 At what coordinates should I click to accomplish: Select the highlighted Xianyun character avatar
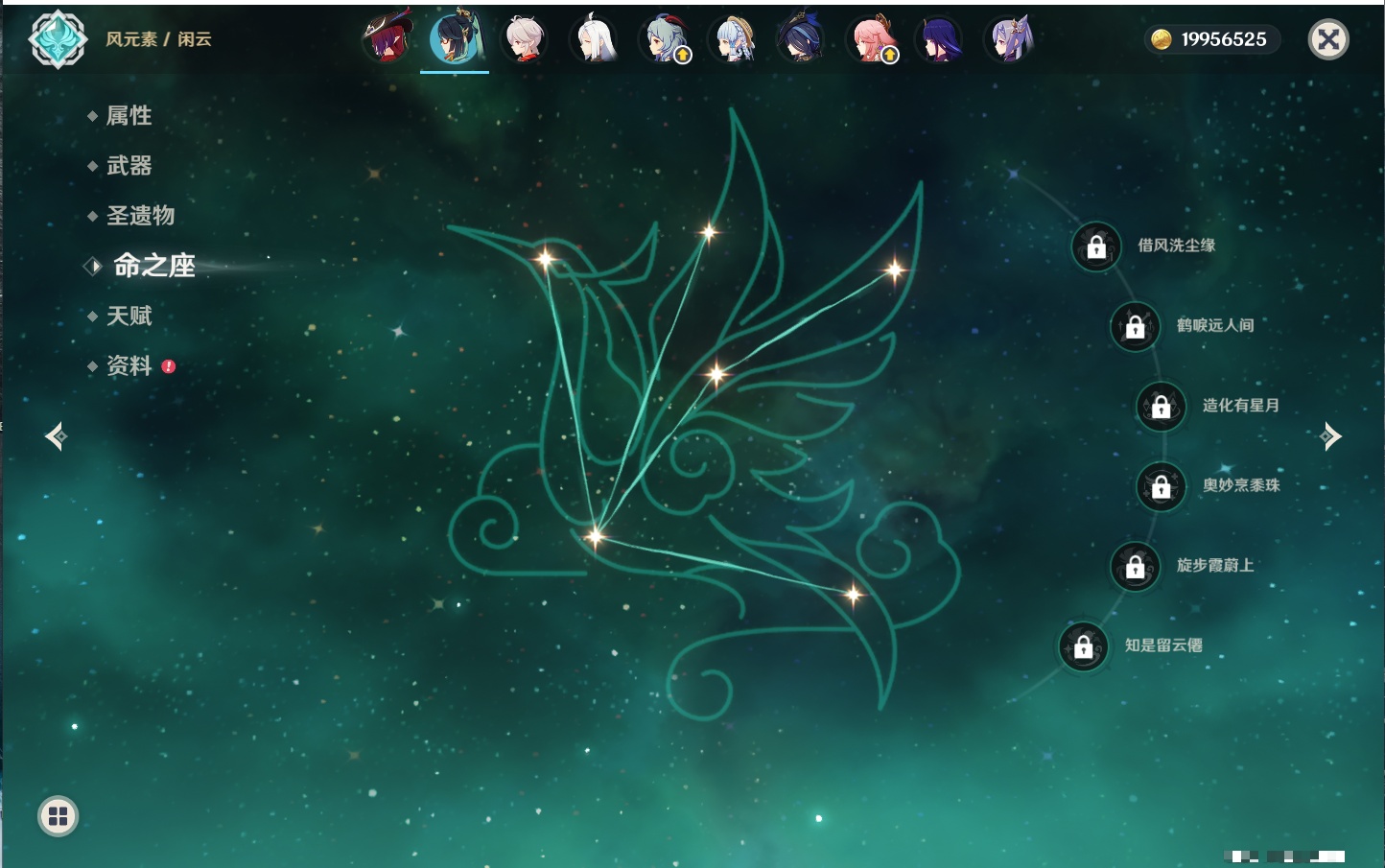point(455,38)
